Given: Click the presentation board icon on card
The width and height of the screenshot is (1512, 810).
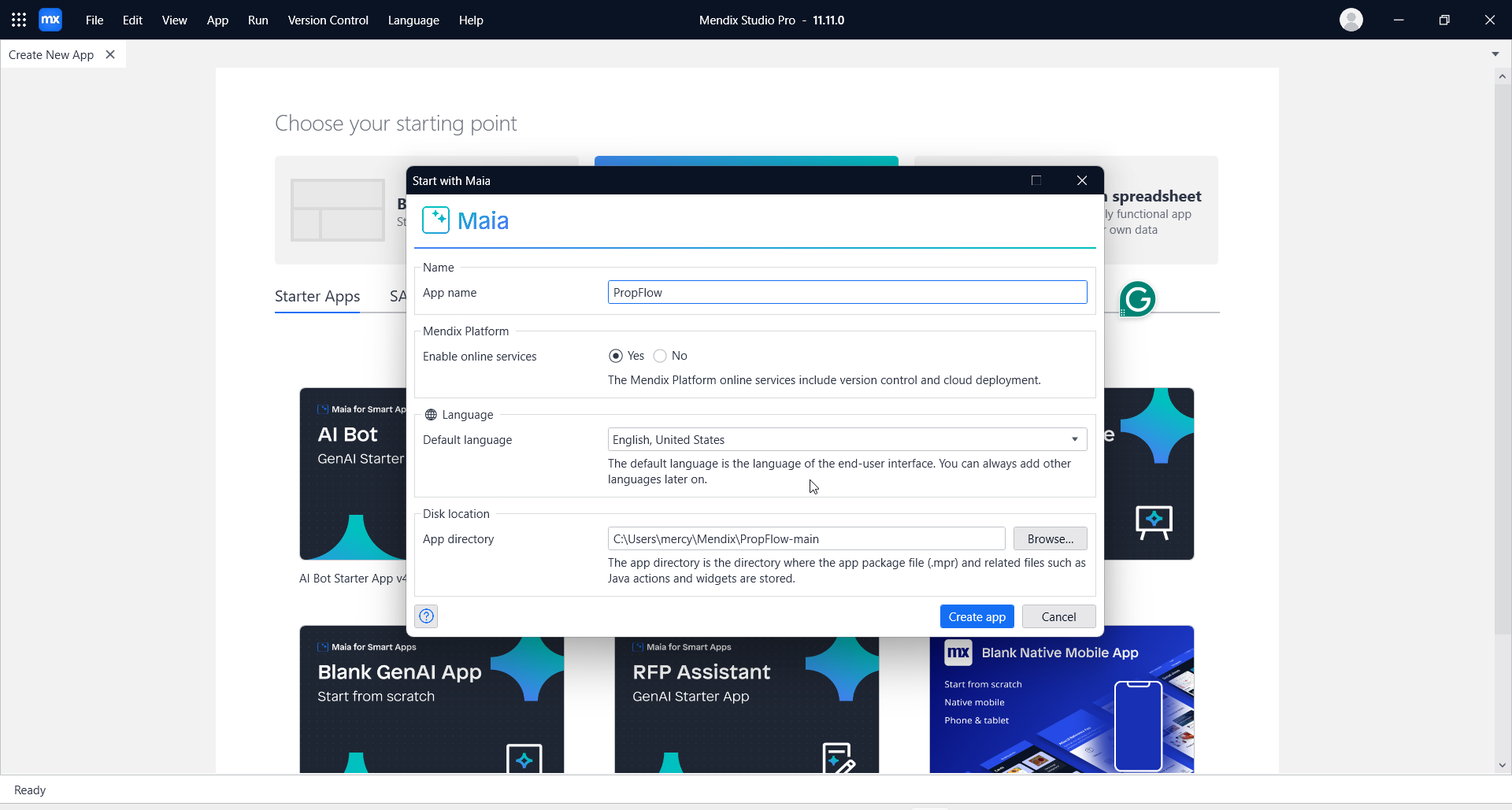Looking at the screenshot, I should pyautogui.click(x=1154, y=523).
